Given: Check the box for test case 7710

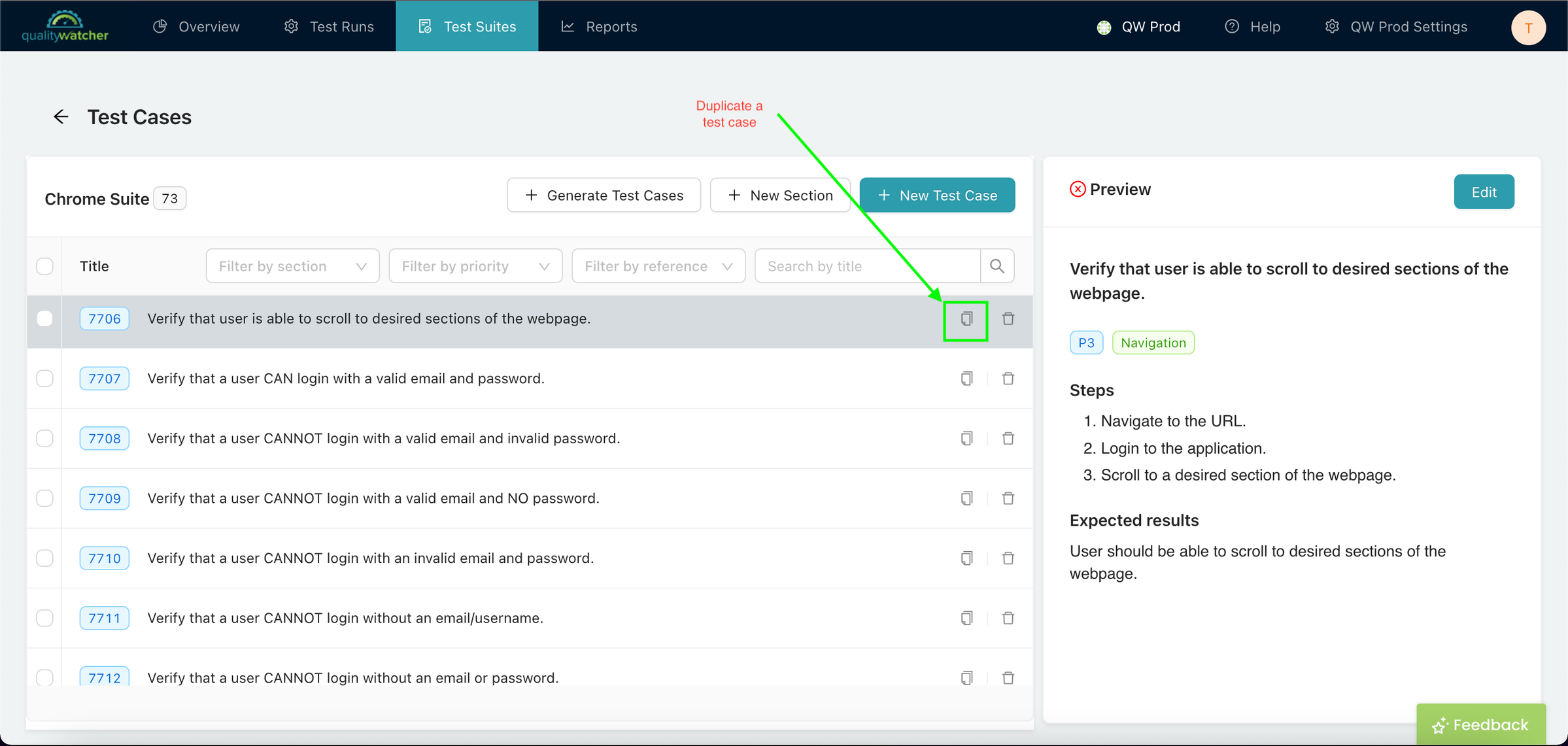Looking at the screenshot, I should pyautogui.click(x=44, y=558).
